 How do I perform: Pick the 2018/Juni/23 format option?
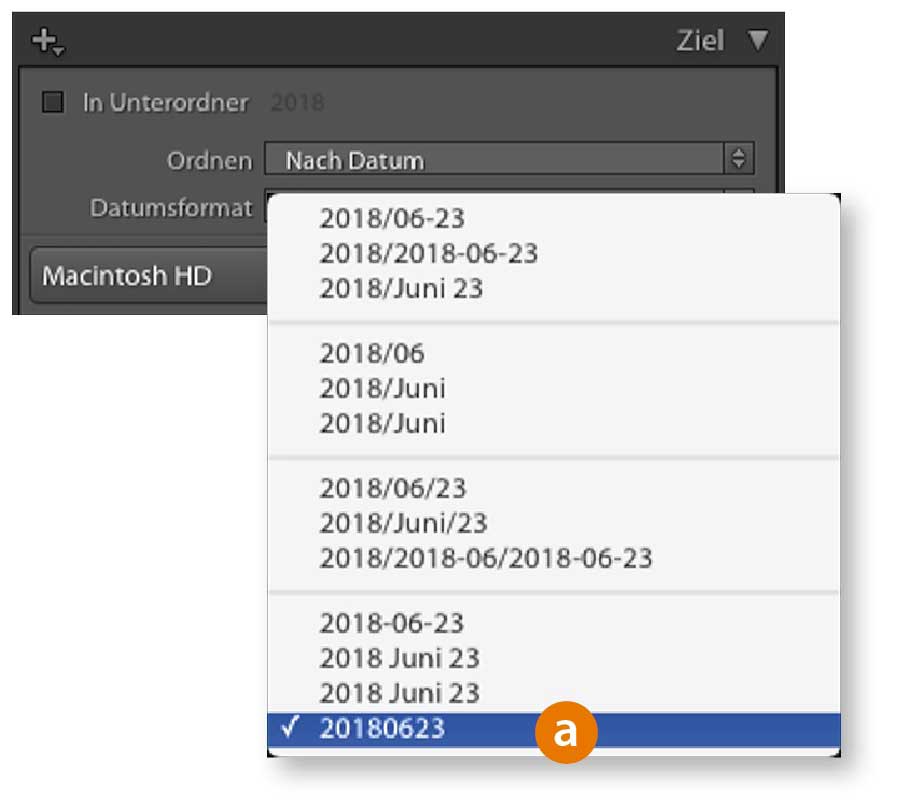point(403,523)
